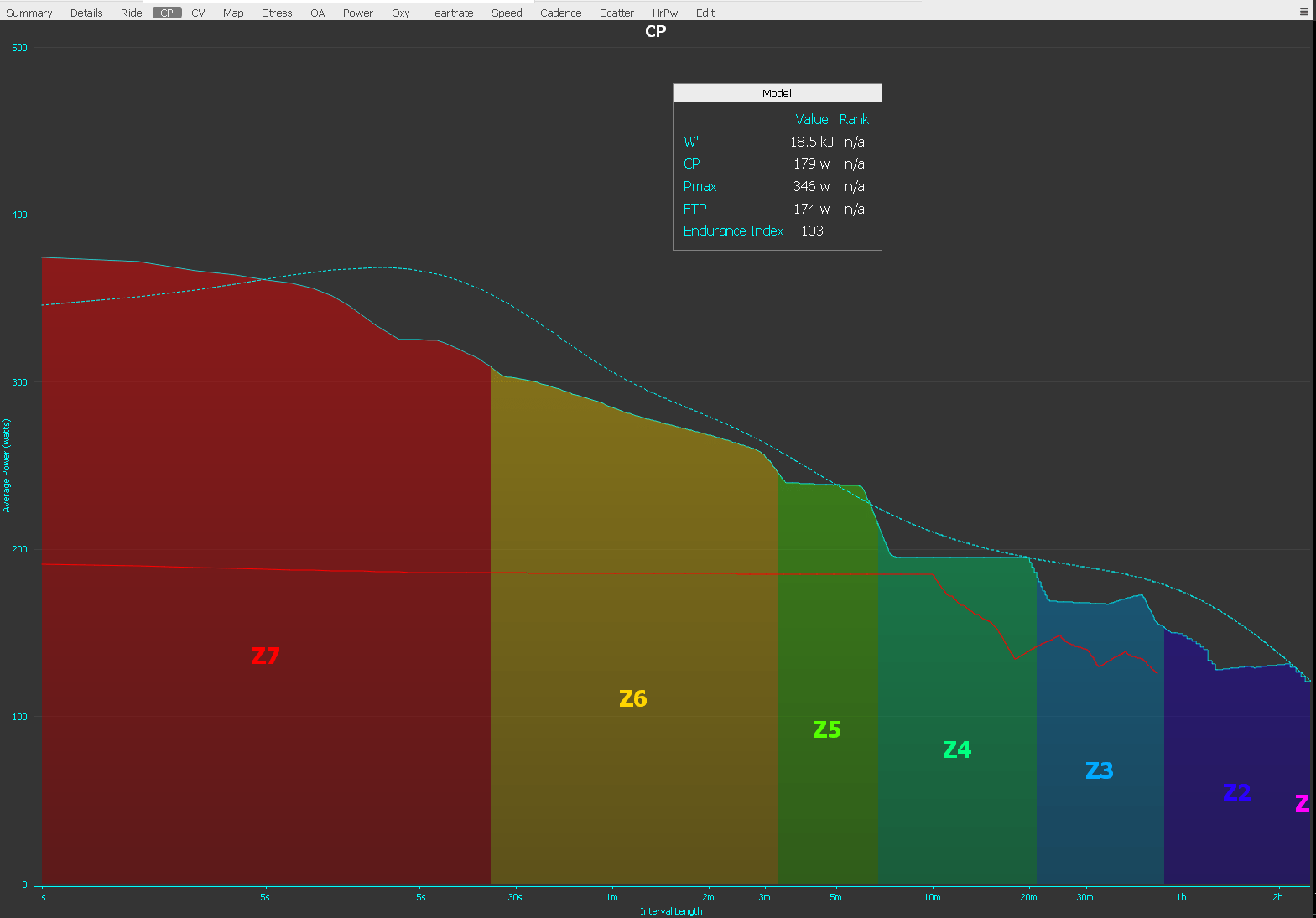The height and width of the screenshot is (918, 1316).
Task: Click the W' value 18.5 kJ
Action: coord(812,142)
